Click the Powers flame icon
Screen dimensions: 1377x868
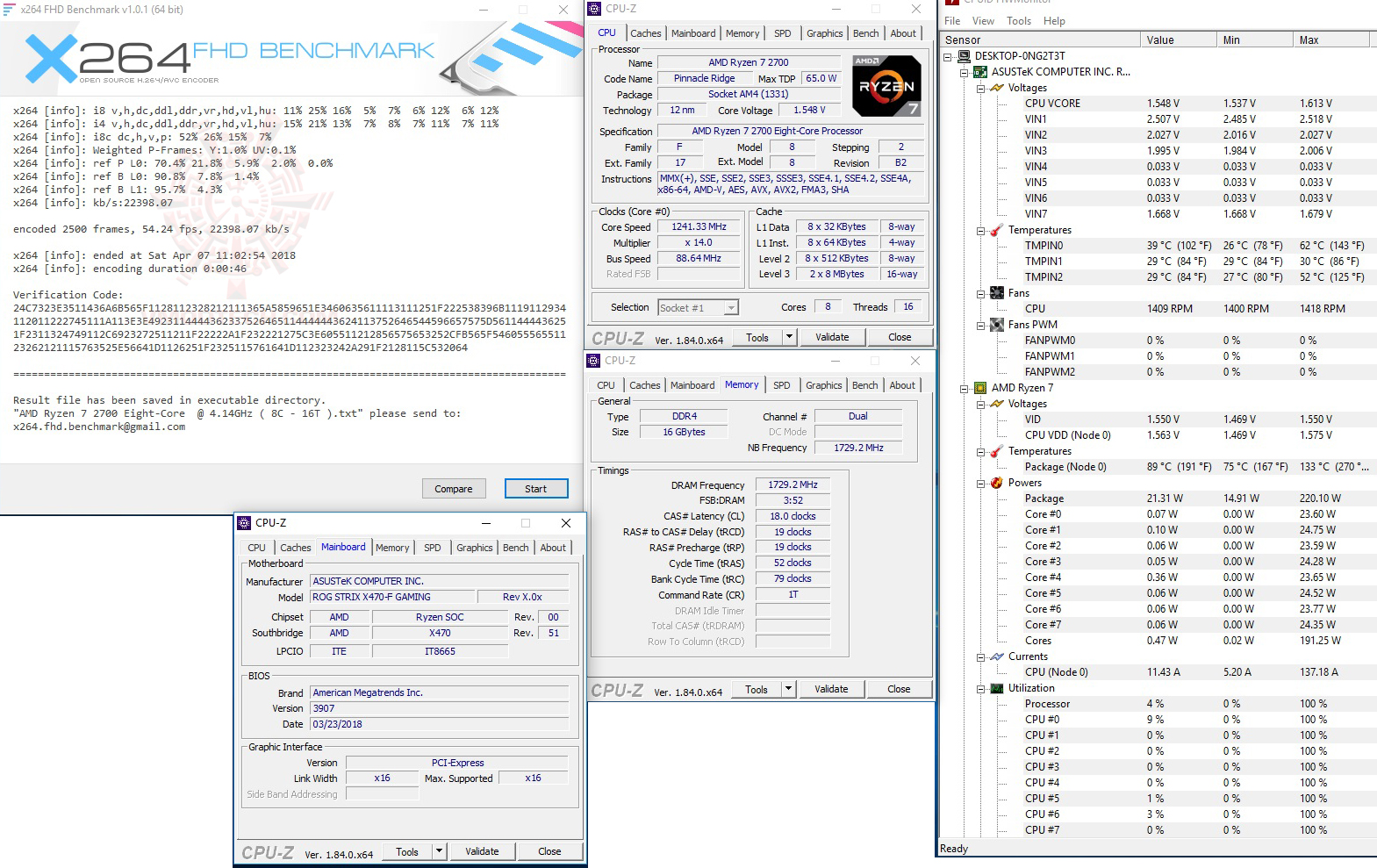(x=997, y=483)
